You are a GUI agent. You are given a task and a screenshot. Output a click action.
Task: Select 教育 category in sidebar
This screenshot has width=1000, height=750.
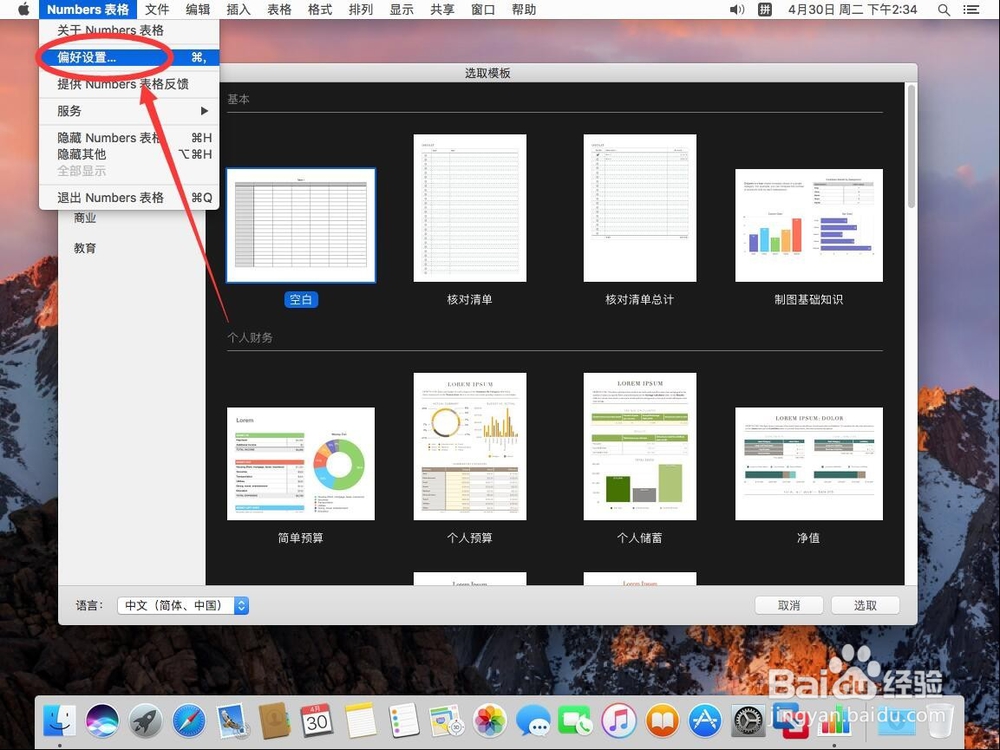85,248
